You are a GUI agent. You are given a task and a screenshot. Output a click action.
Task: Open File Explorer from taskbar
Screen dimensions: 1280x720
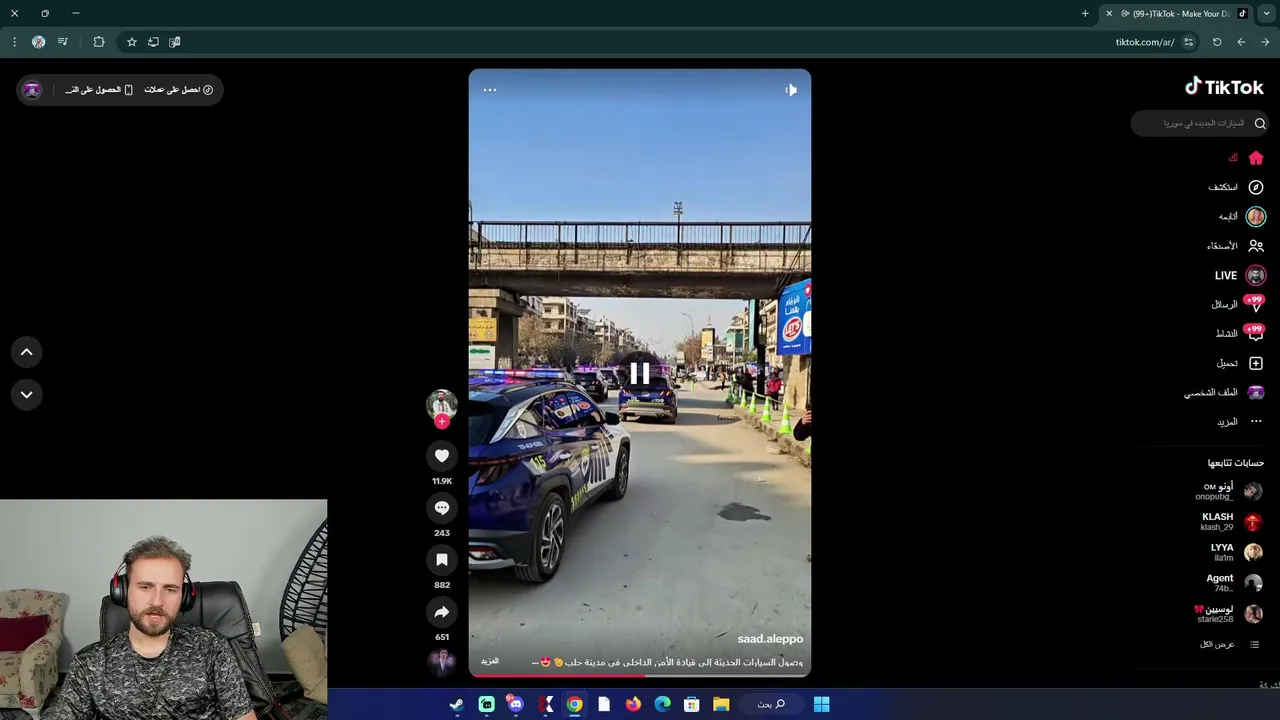tap(721, 704)
